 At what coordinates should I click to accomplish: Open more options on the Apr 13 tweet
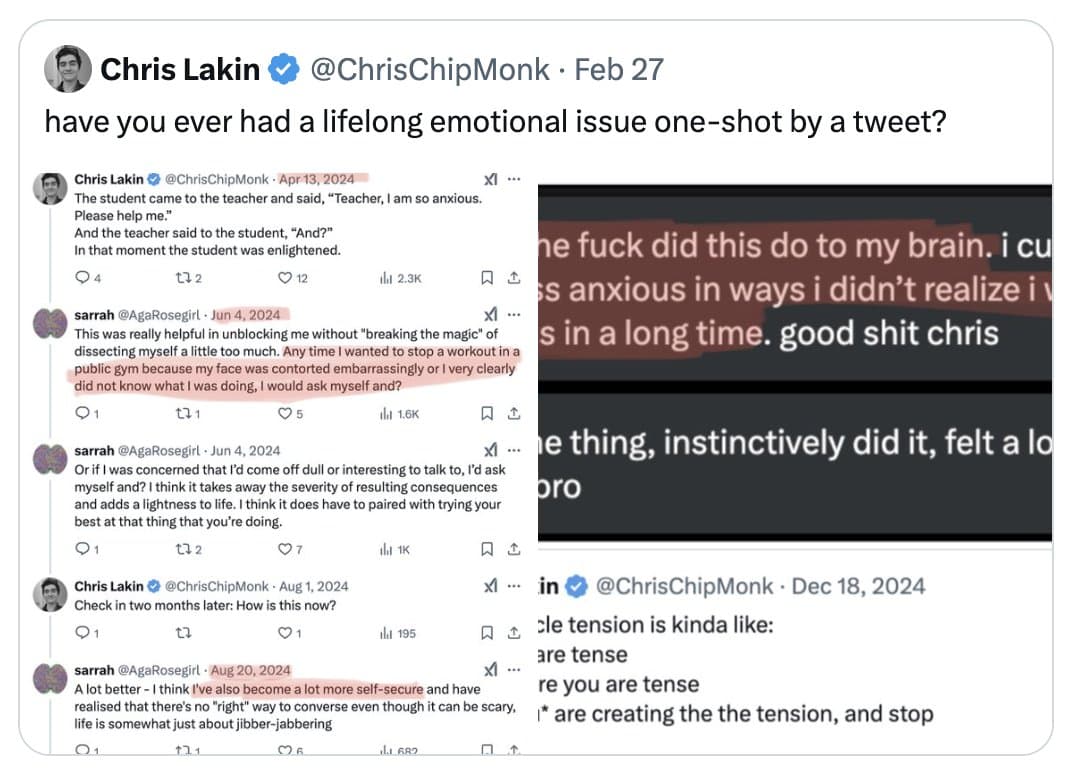click(x=514, y=180)
